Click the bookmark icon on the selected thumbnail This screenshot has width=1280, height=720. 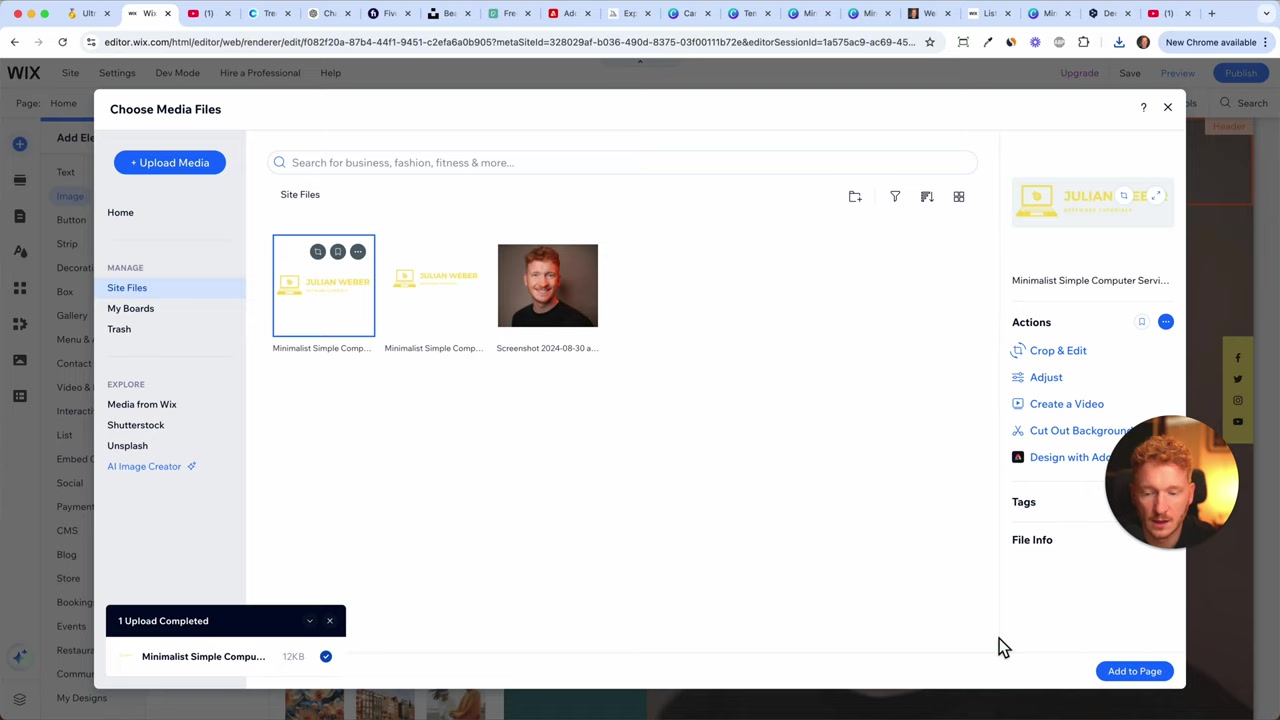pyautogui.click(x=338, y=252)
